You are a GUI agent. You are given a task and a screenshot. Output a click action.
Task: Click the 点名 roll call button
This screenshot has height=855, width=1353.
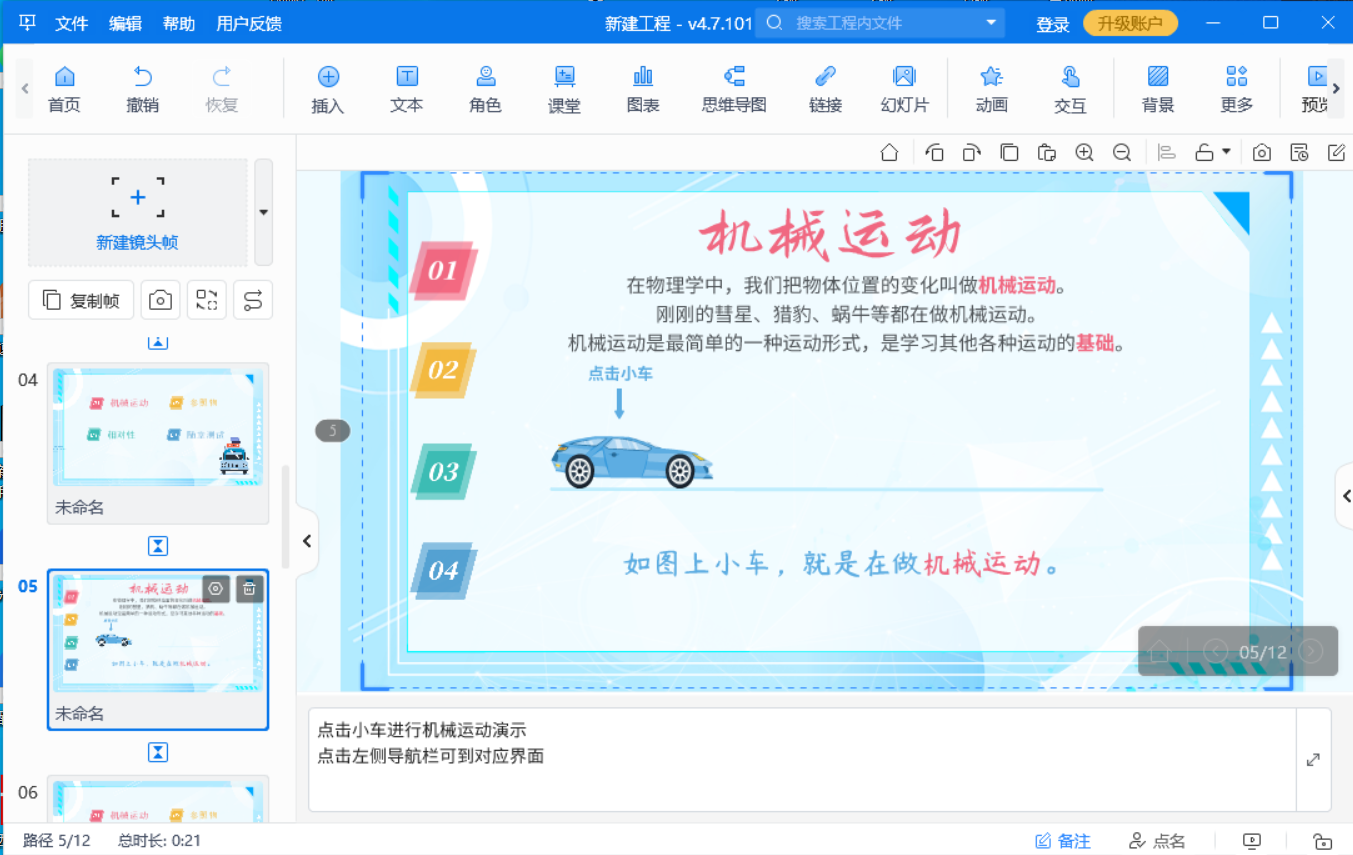click(x=1157, y=841)
